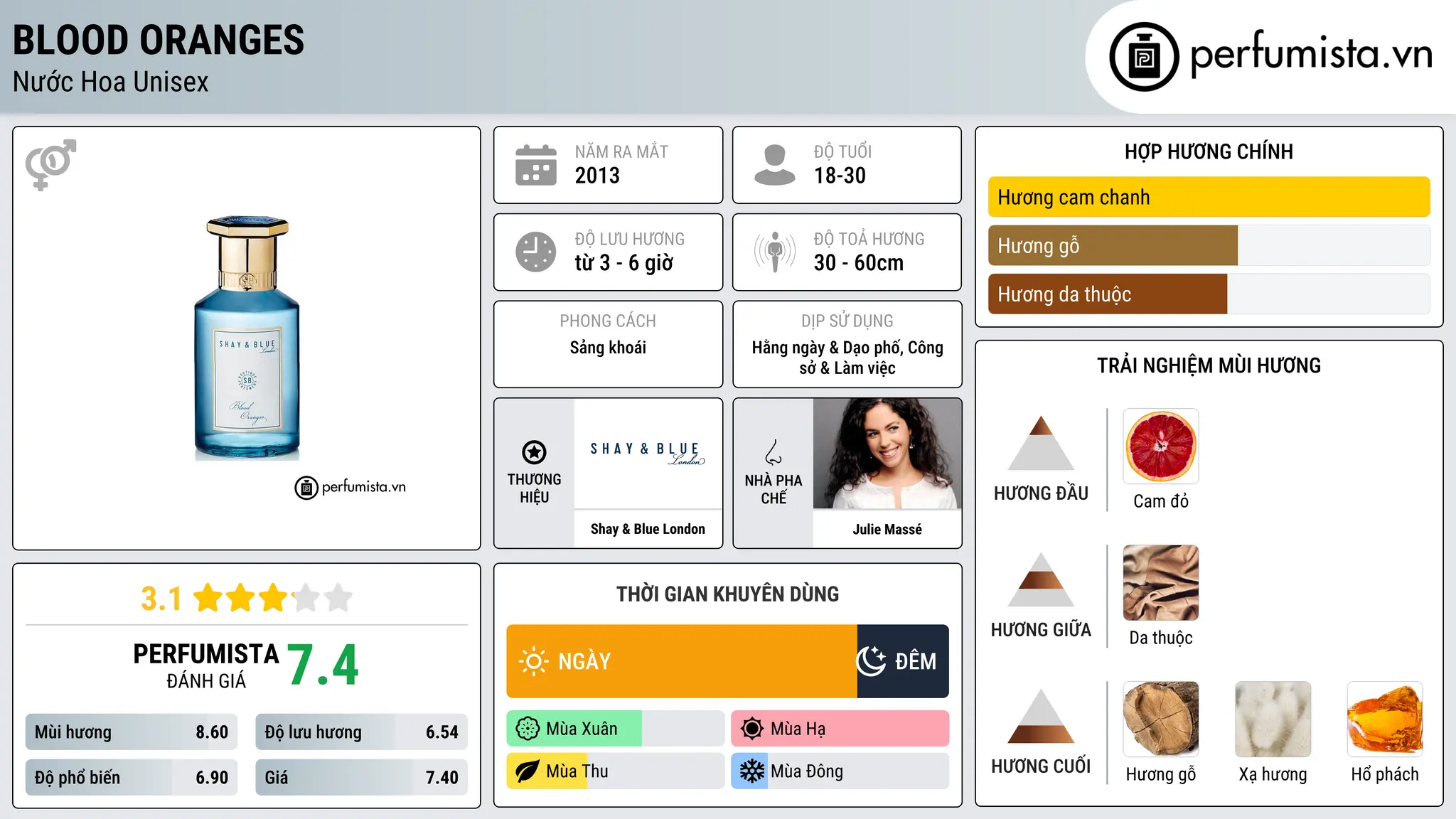The image size is (1456, 819).
Task: Click the moon icon in the Đêm bar
Action: point(871,661)
